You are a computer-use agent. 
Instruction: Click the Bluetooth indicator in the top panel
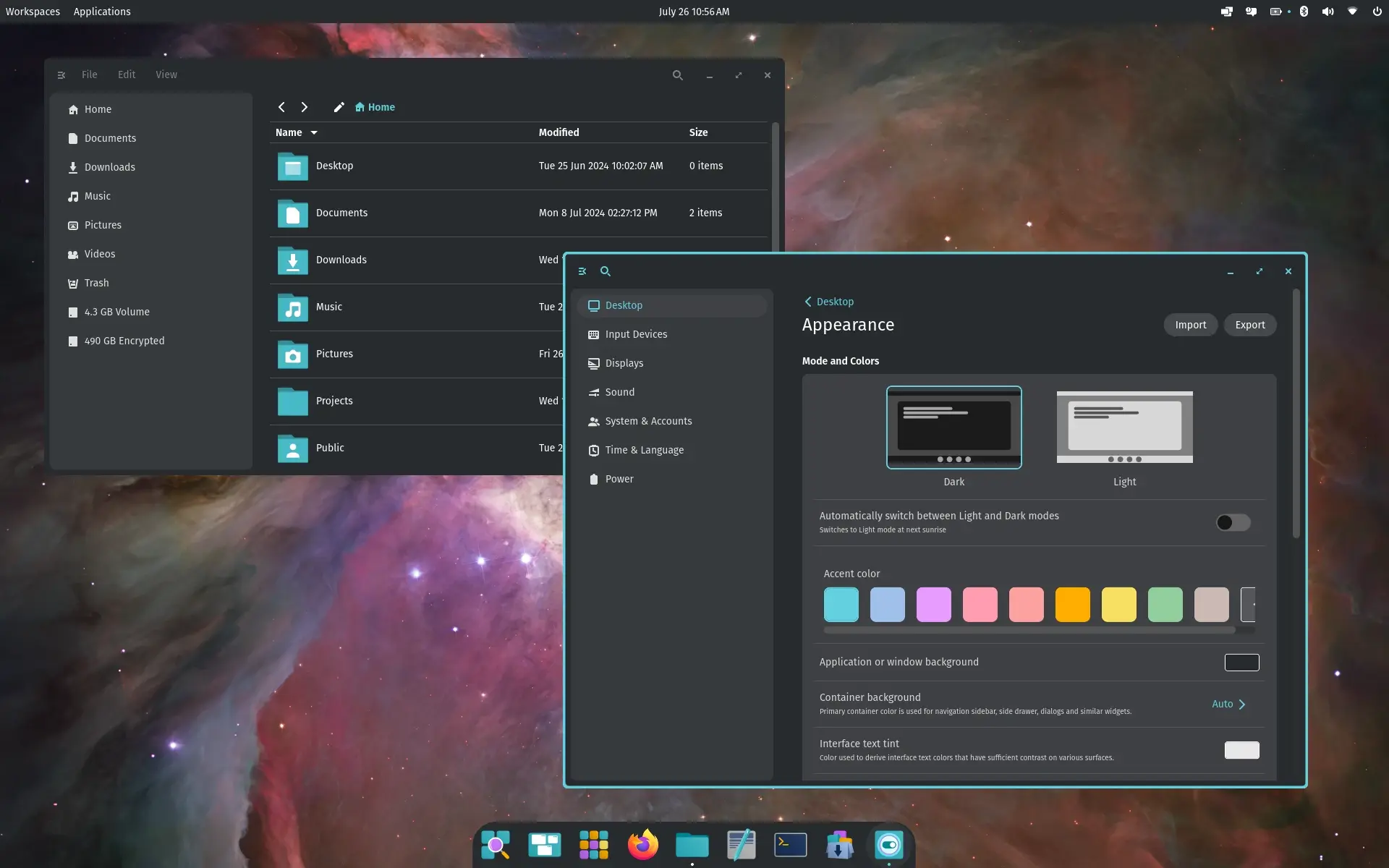(1304, 12)
